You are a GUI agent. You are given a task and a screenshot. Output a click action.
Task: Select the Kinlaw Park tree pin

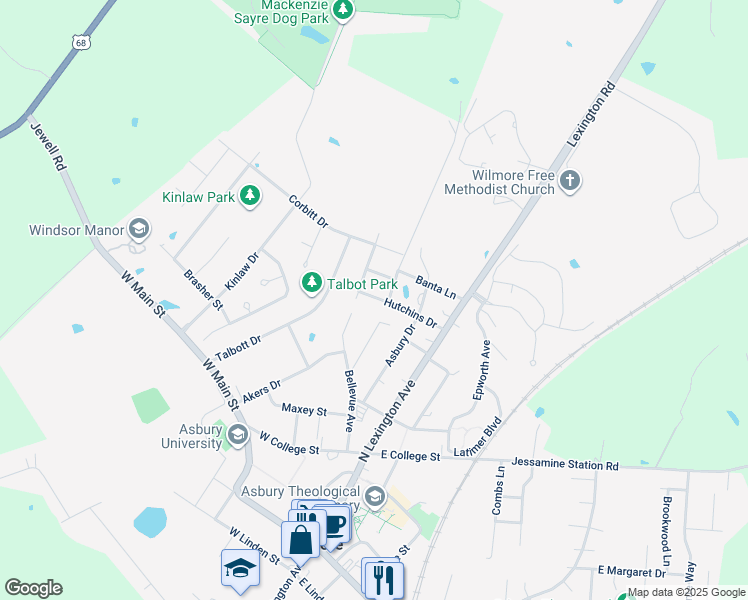[249, 196]
